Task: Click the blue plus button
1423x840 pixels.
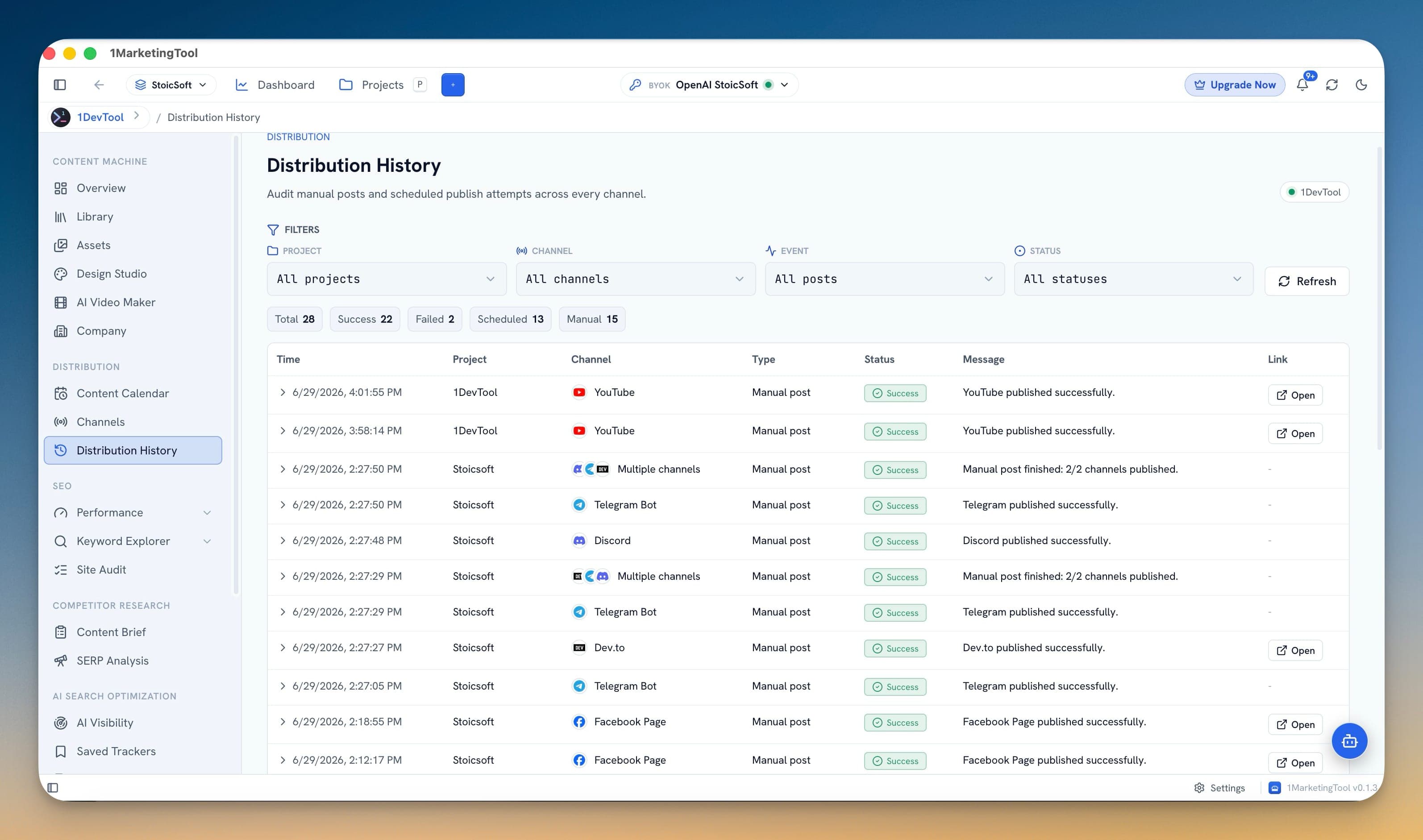Action: (453, 85)
